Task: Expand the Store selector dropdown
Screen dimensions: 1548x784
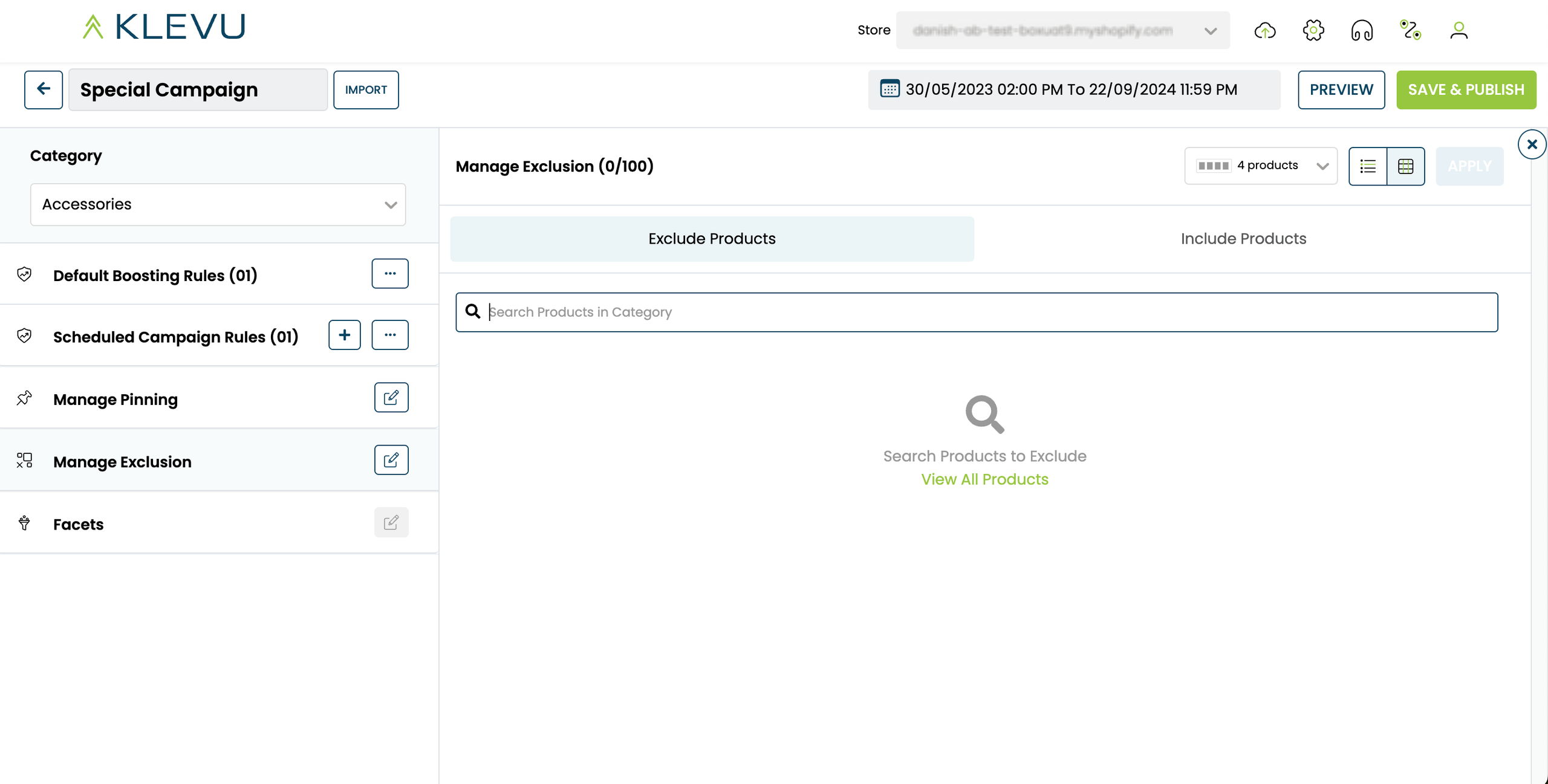Action: point(1062,30)
